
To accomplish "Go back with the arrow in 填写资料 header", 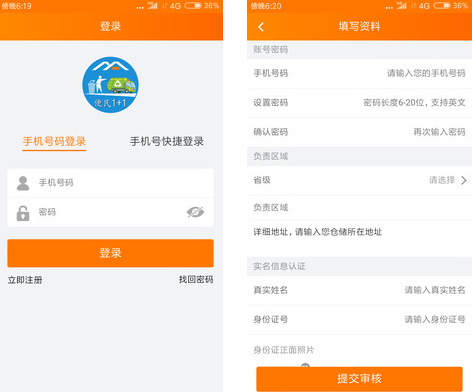I will tap(261, 27).
